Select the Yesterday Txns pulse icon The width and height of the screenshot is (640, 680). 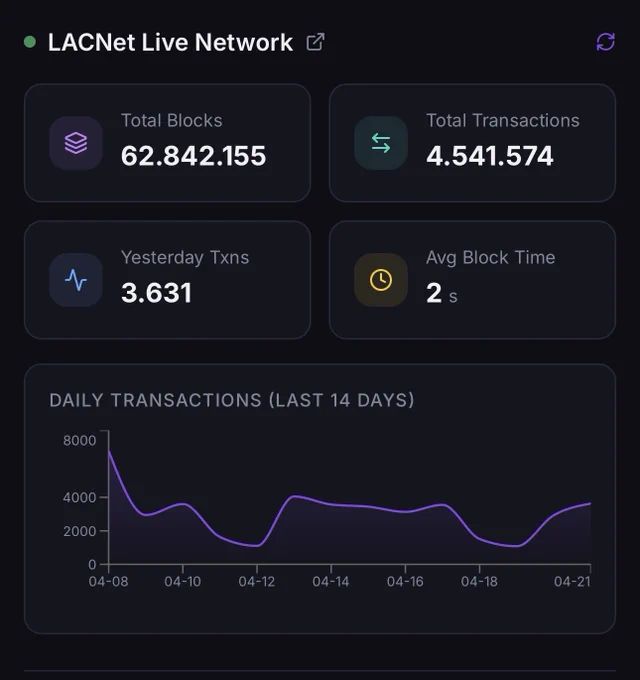click(x=76, y=280)
